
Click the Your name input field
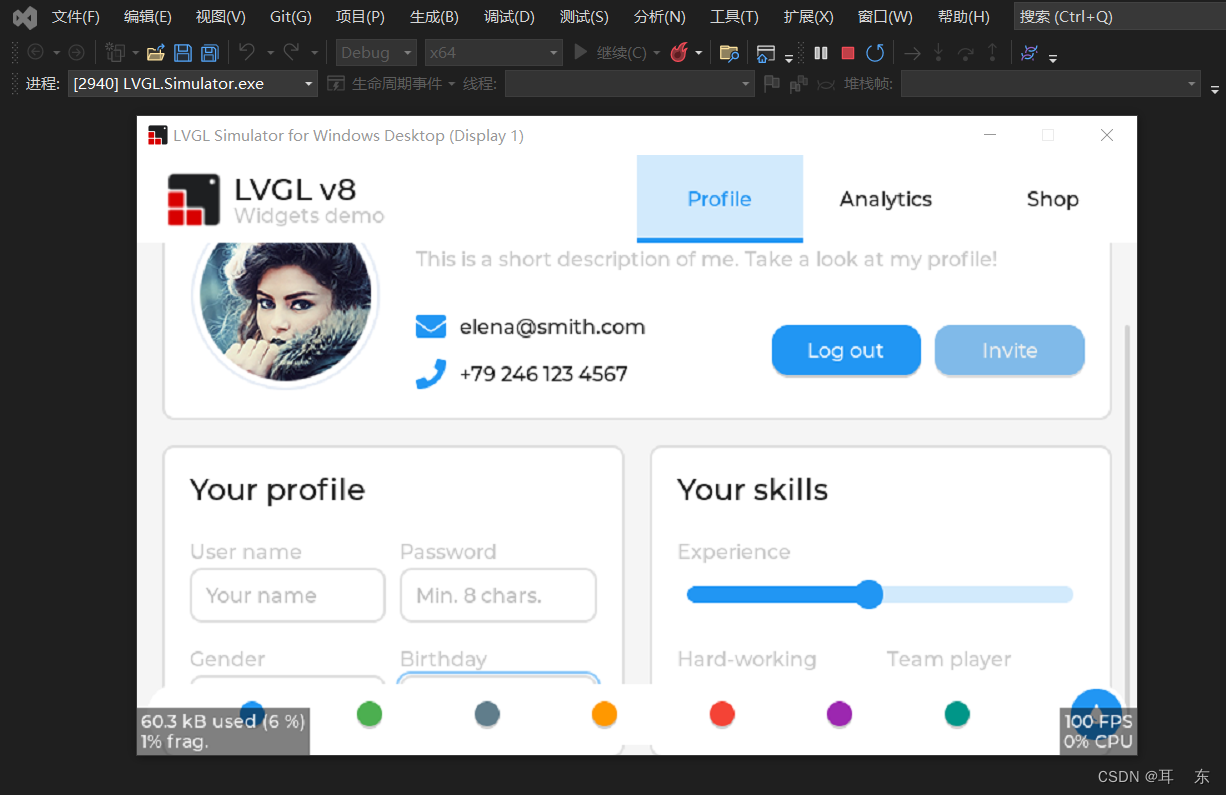287,595
